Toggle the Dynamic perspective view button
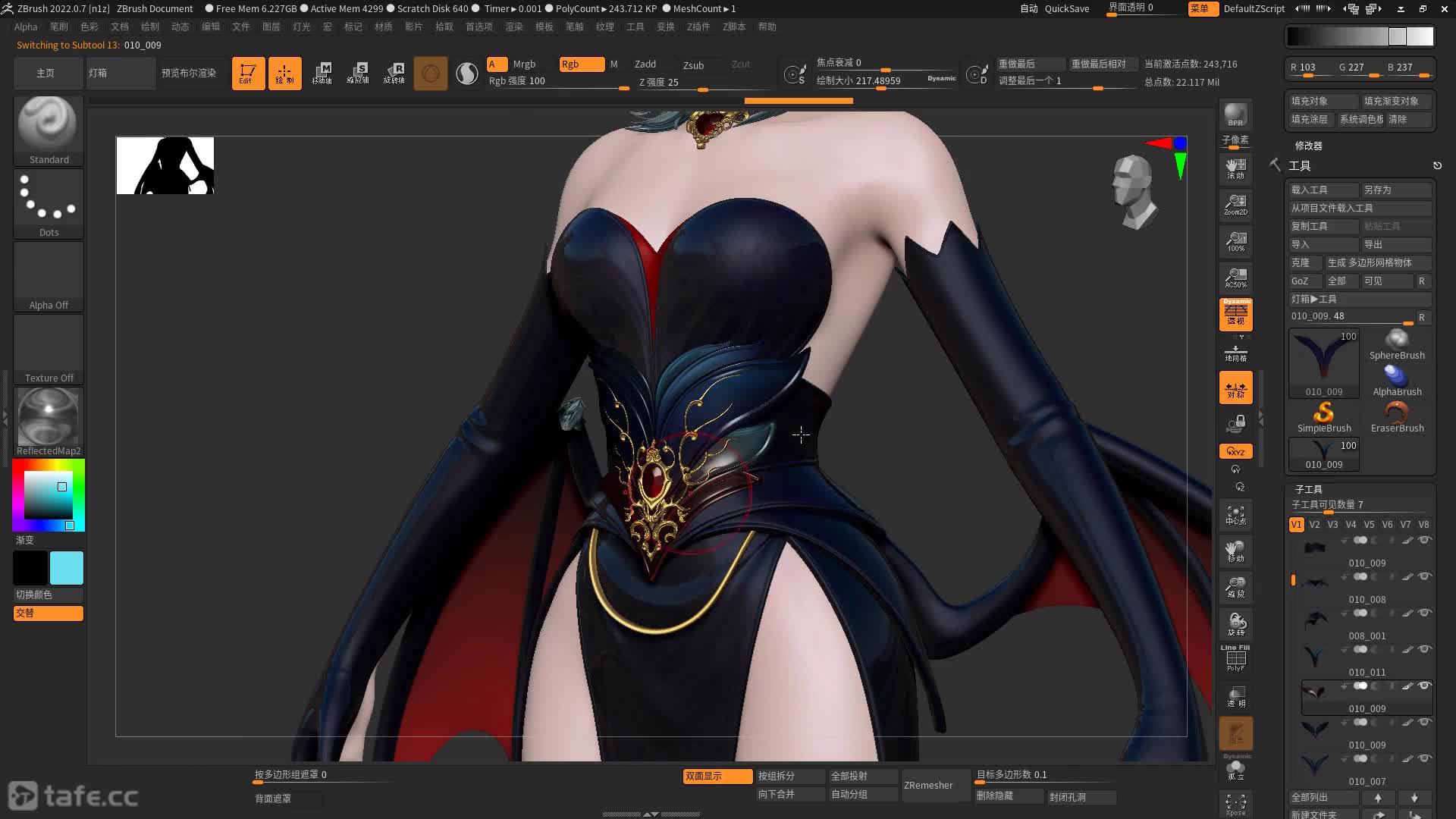The width and height of the screenshot is (1456, 819). (1235, 314)
